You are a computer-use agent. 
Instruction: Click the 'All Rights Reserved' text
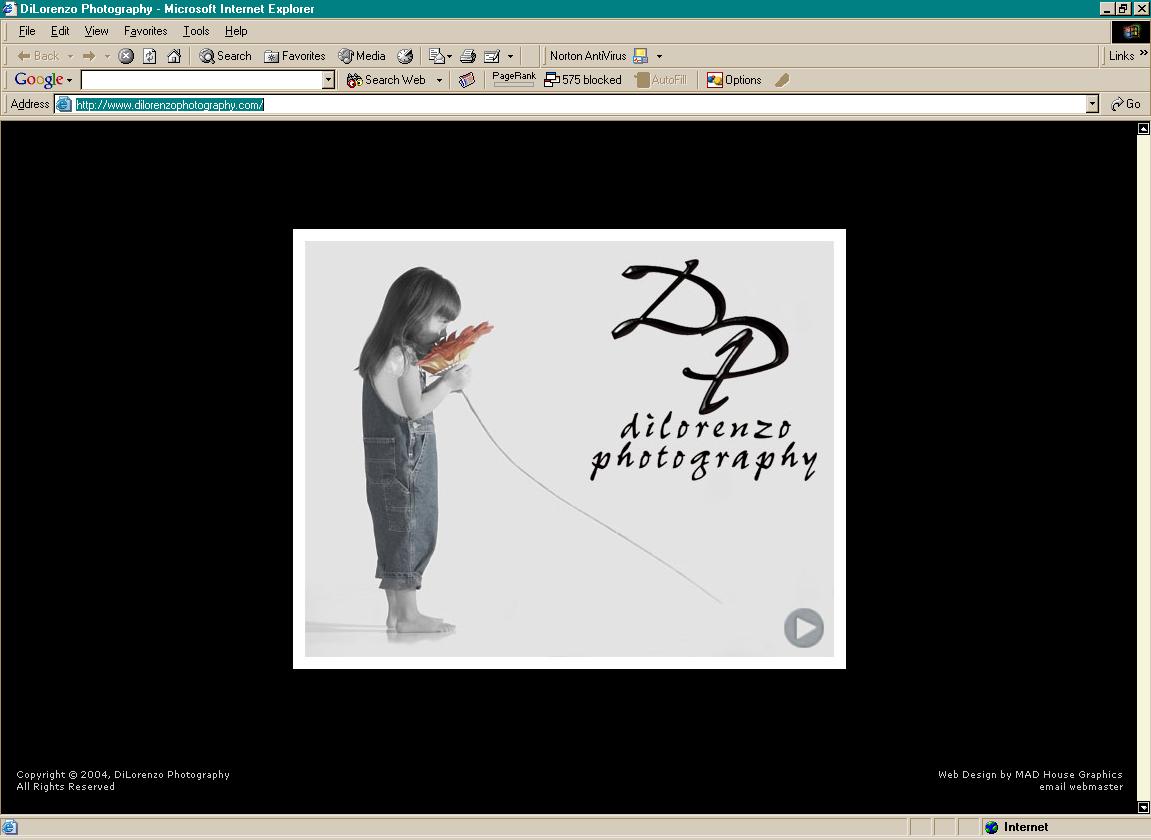pyautogui.click(x=65, y=786)
